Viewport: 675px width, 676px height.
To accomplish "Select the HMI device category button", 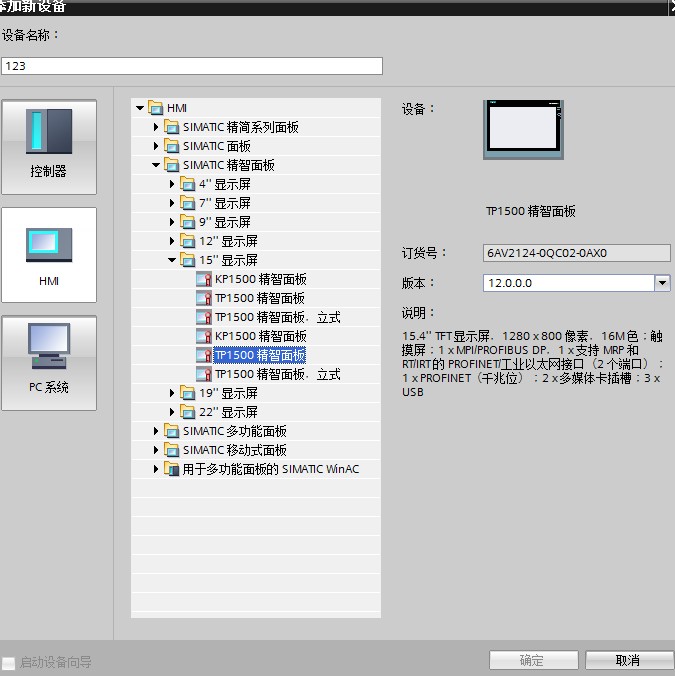I will [x=49, y=255].
